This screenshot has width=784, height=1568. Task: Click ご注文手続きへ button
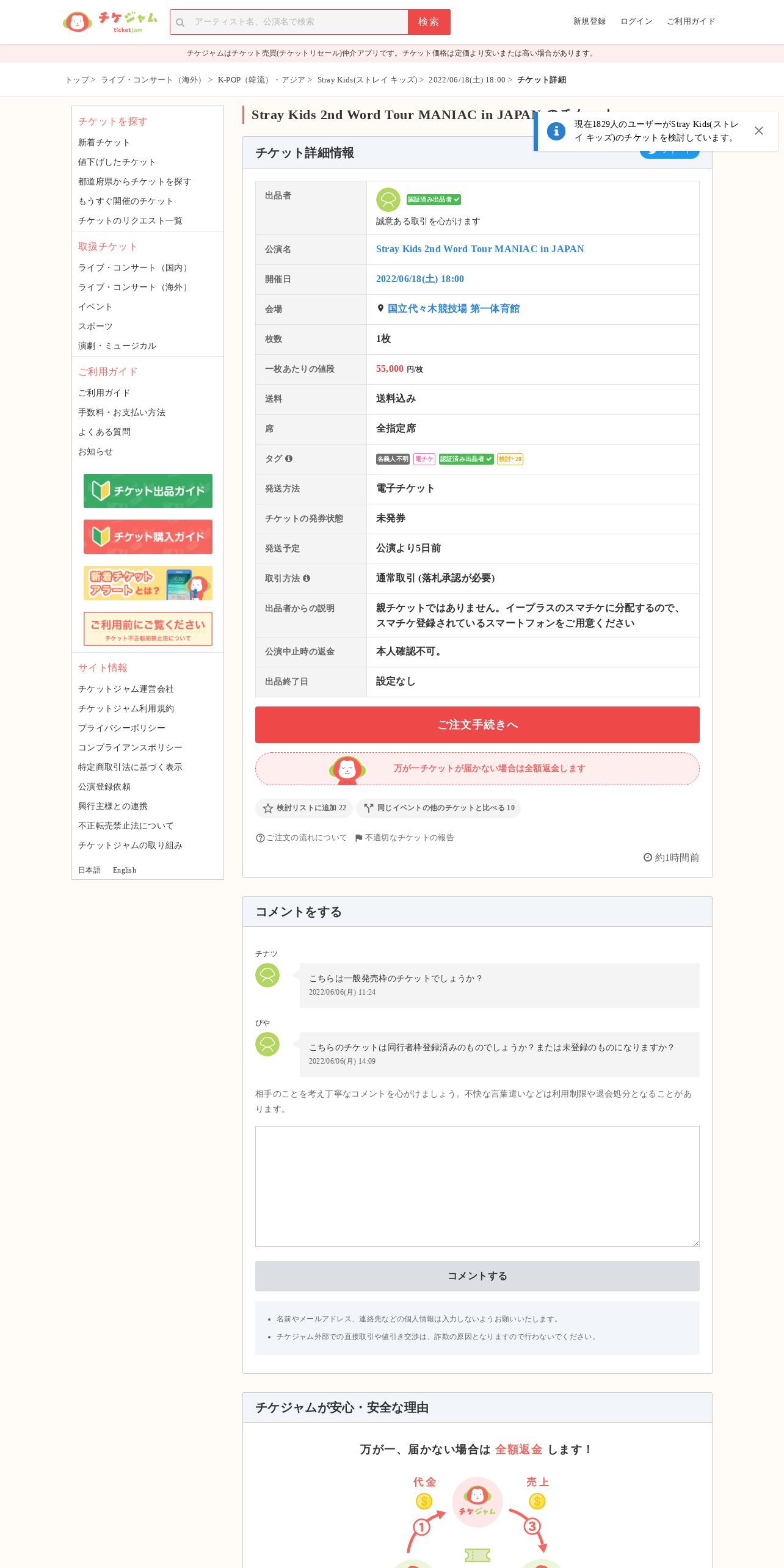click(x=477, y=725)
